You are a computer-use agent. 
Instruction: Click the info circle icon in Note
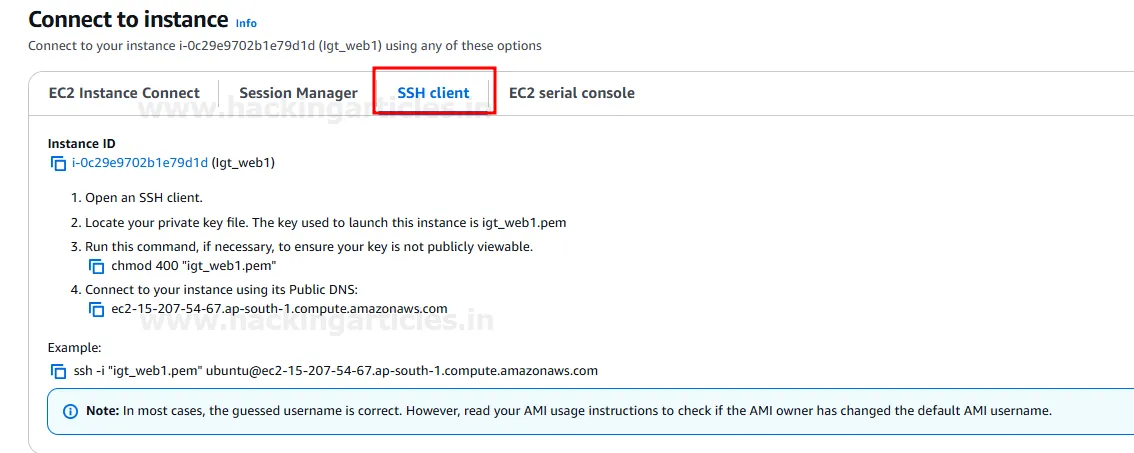point(70,411)
